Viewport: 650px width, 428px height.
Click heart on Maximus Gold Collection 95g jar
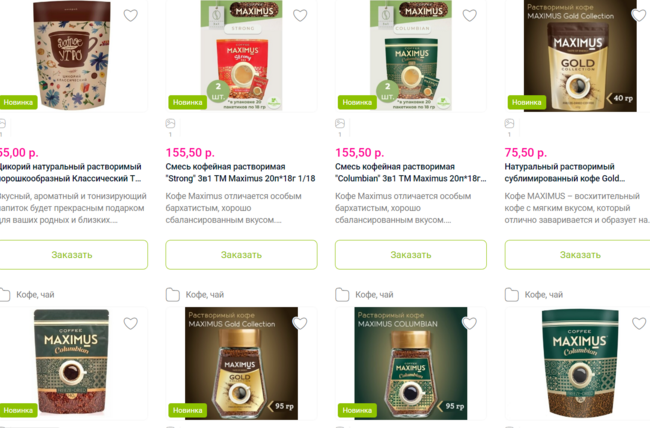pyautogui.click(x=300, y=323)
